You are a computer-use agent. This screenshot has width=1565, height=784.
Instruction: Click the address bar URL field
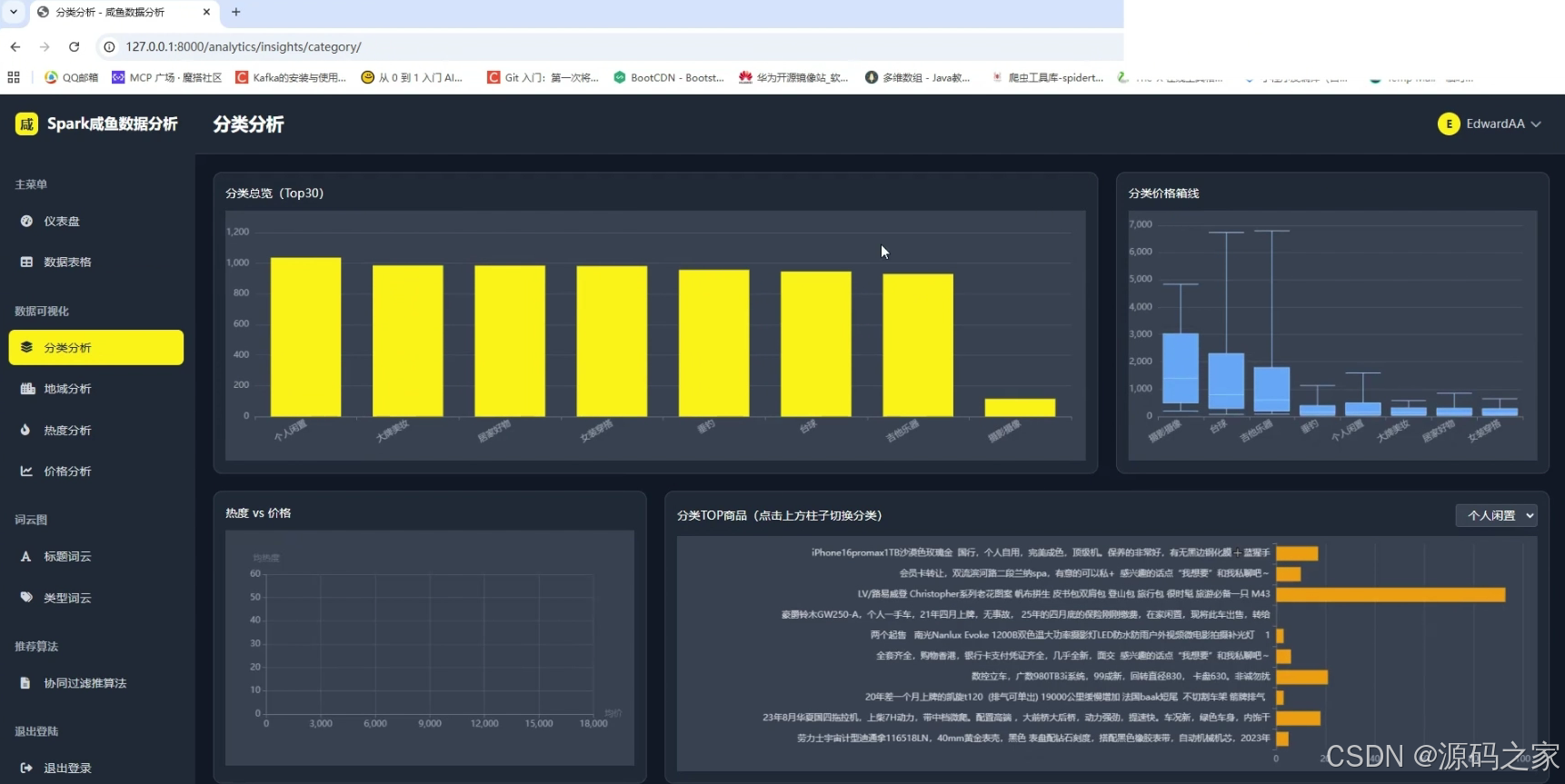click(x=609, y=46)
